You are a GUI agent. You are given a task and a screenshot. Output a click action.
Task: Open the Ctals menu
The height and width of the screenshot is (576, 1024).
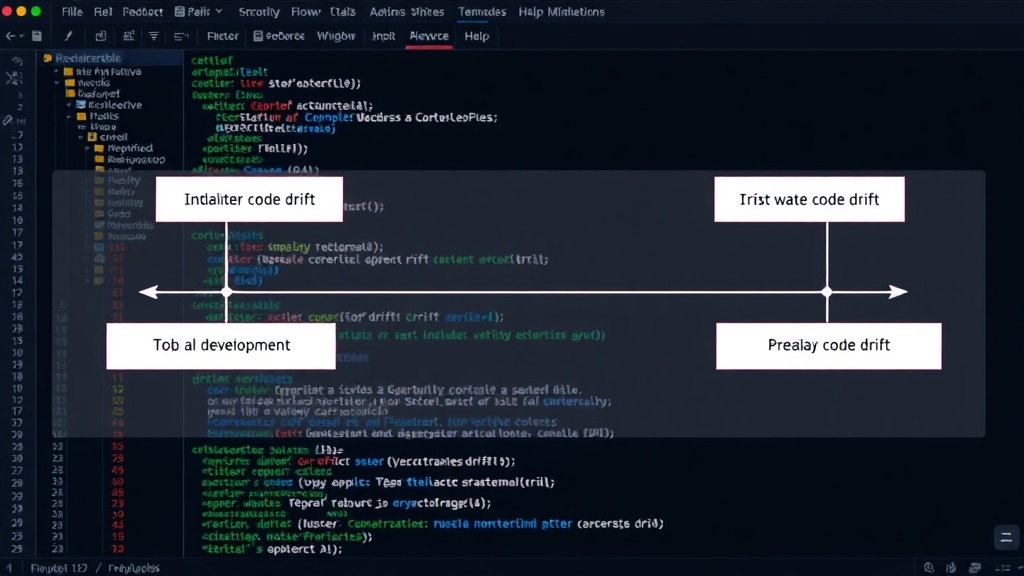343,12
